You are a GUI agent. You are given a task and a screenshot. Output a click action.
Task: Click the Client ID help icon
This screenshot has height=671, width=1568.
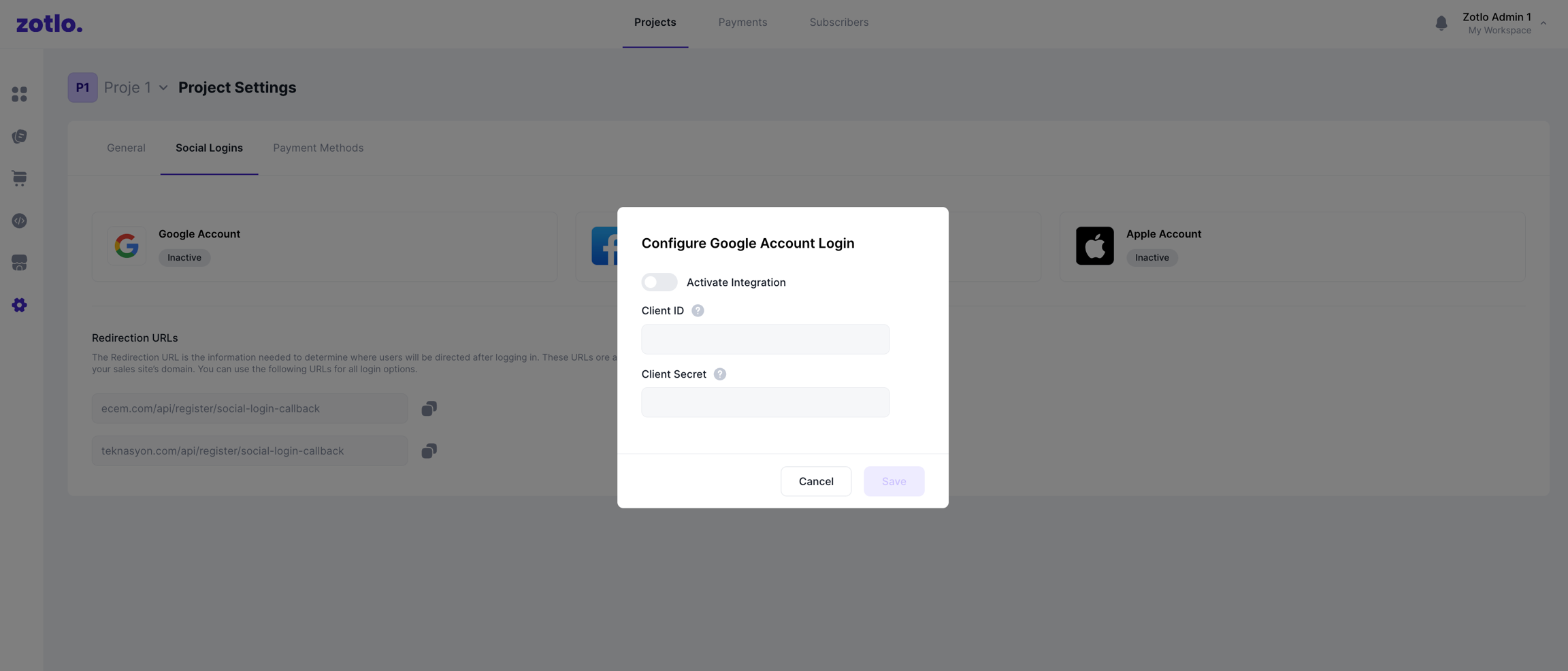pyautogui.click(x=698, y=310)
